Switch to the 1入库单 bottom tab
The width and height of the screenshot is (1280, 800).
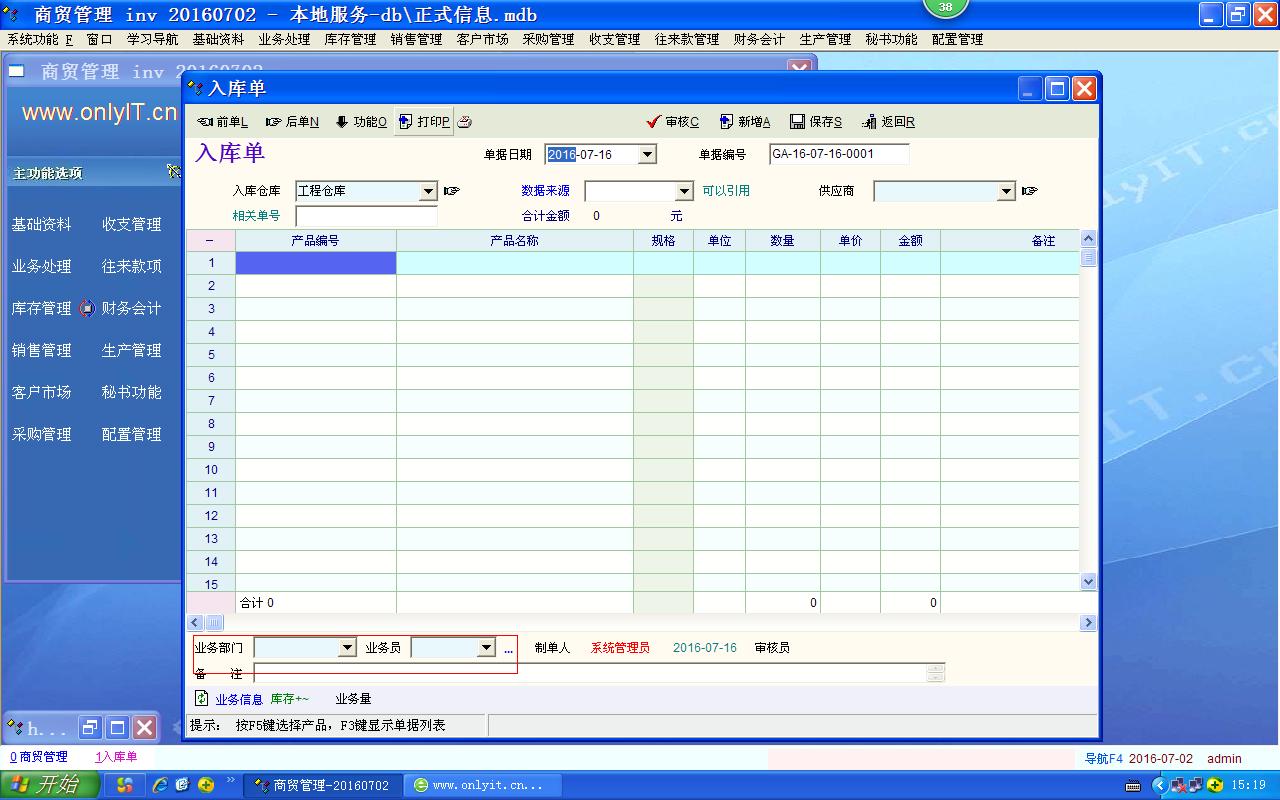click(116, 758)
